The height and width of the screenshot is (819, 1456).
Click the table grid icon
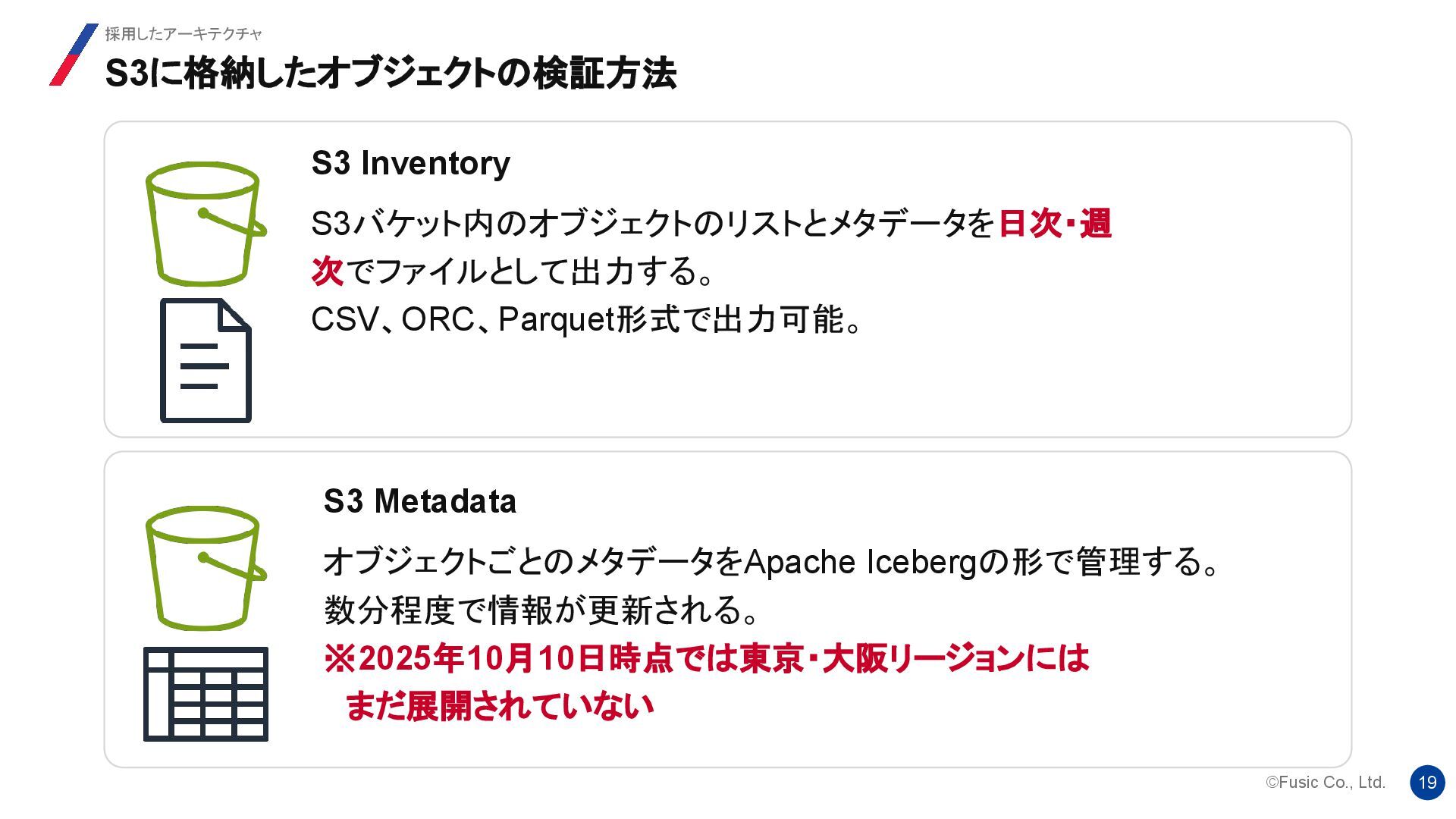206,694
